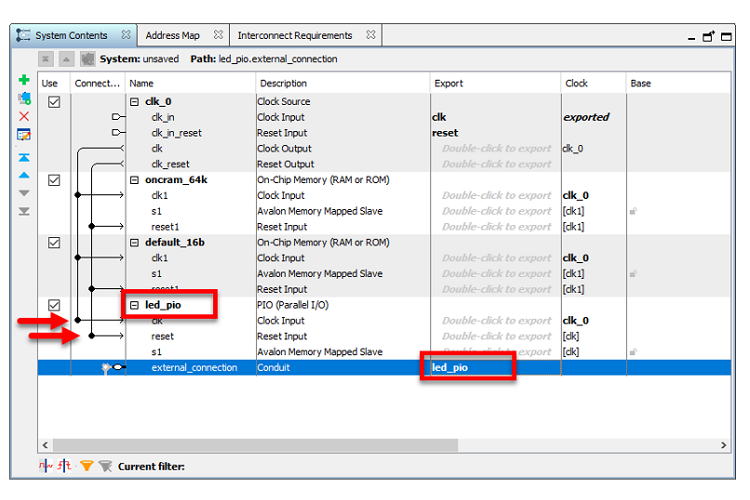Click the connection node on the oncram_64k clk1 row

pyautogui.click(x=77, y=195)
